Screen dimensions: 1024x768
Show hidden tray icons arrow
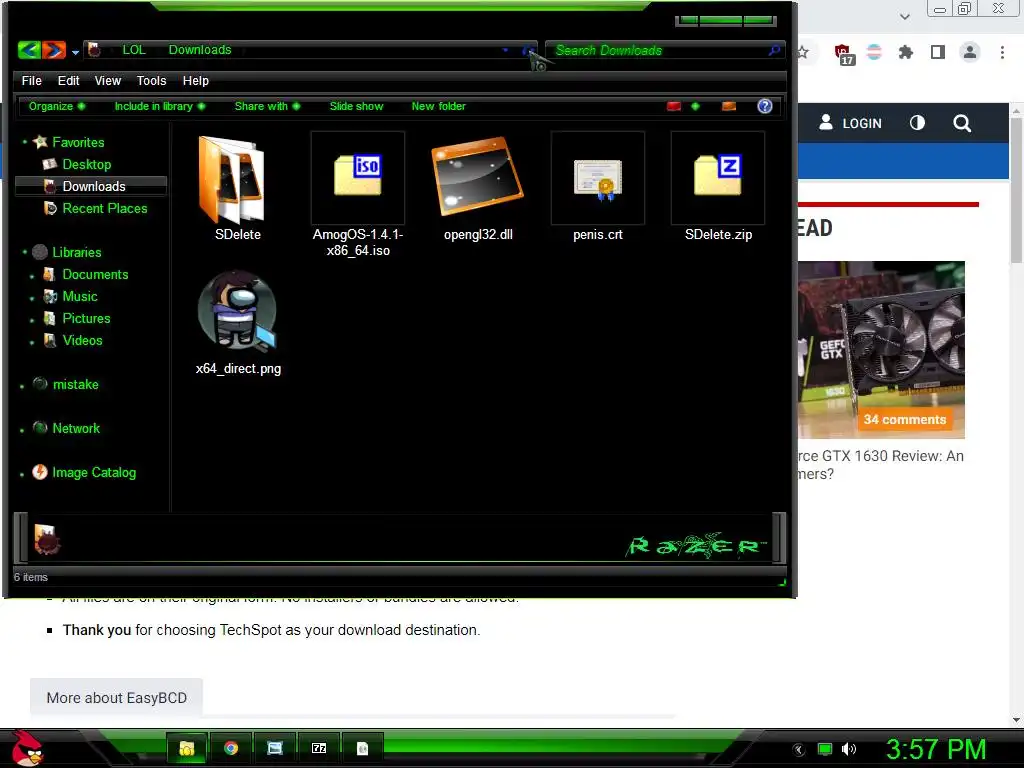799,749
